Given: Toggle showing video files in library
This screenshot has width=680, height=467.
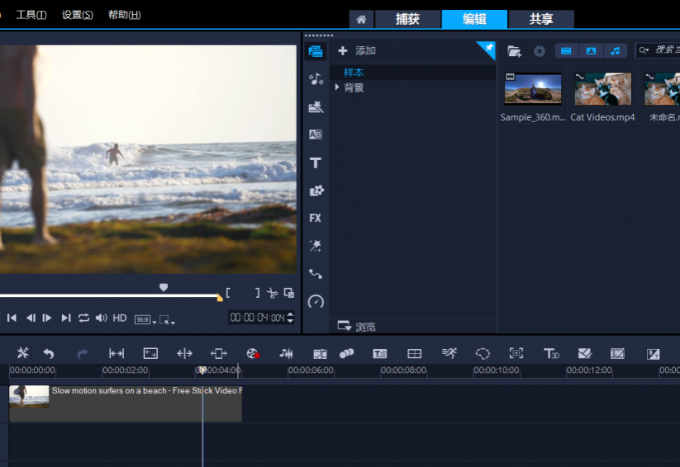Looking at the screenshot, I should [x=565, y=51].
